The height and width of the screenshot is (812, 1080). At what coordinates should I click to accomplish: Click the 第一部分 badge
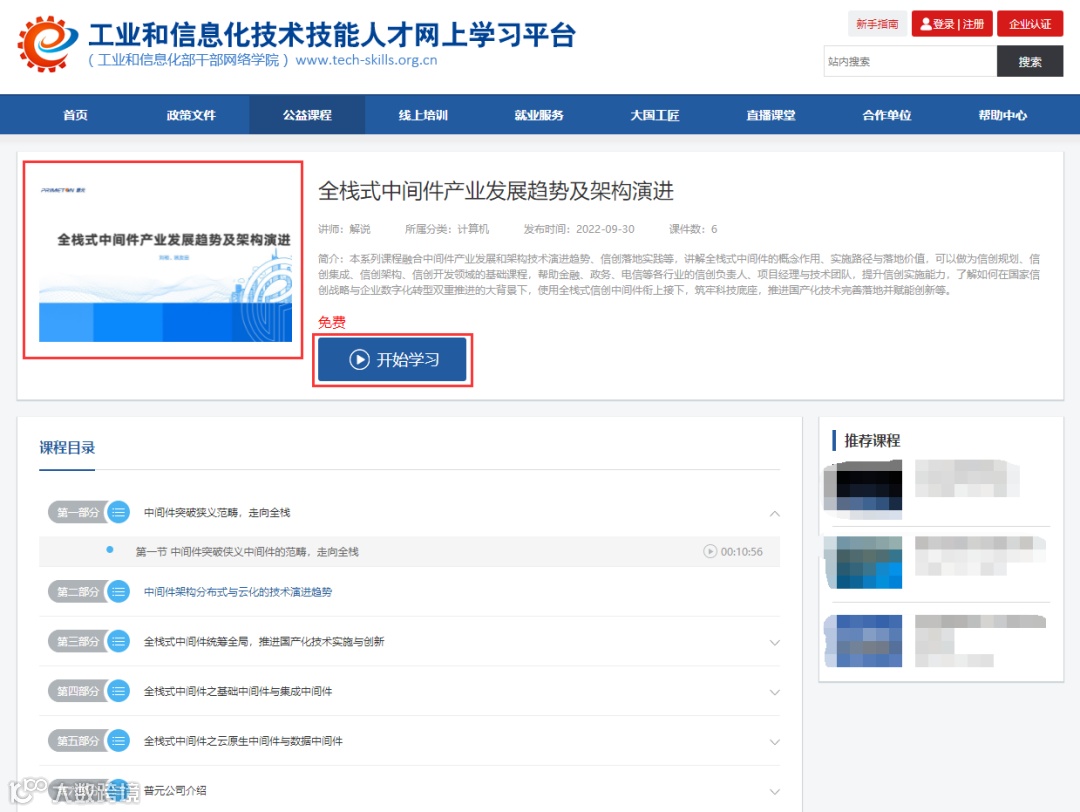click(77, 512)
